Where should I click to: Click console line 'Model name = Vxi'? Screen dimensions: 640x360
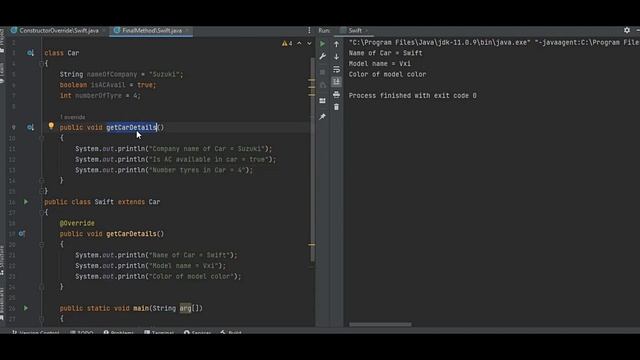click(380, 64)
